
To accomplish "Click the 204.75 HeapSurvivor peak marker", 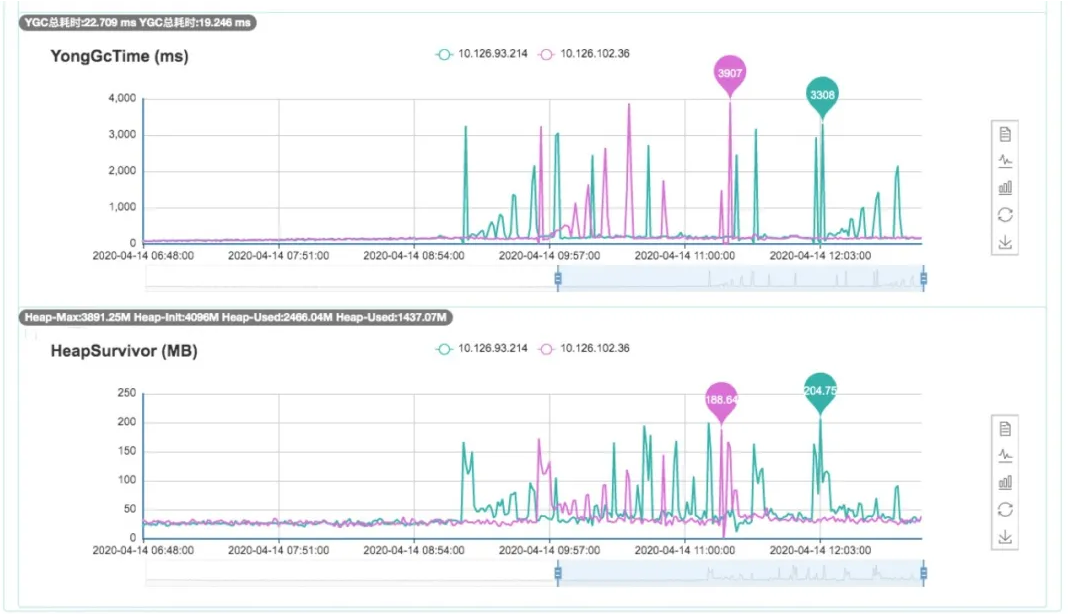I will [820, 392].
